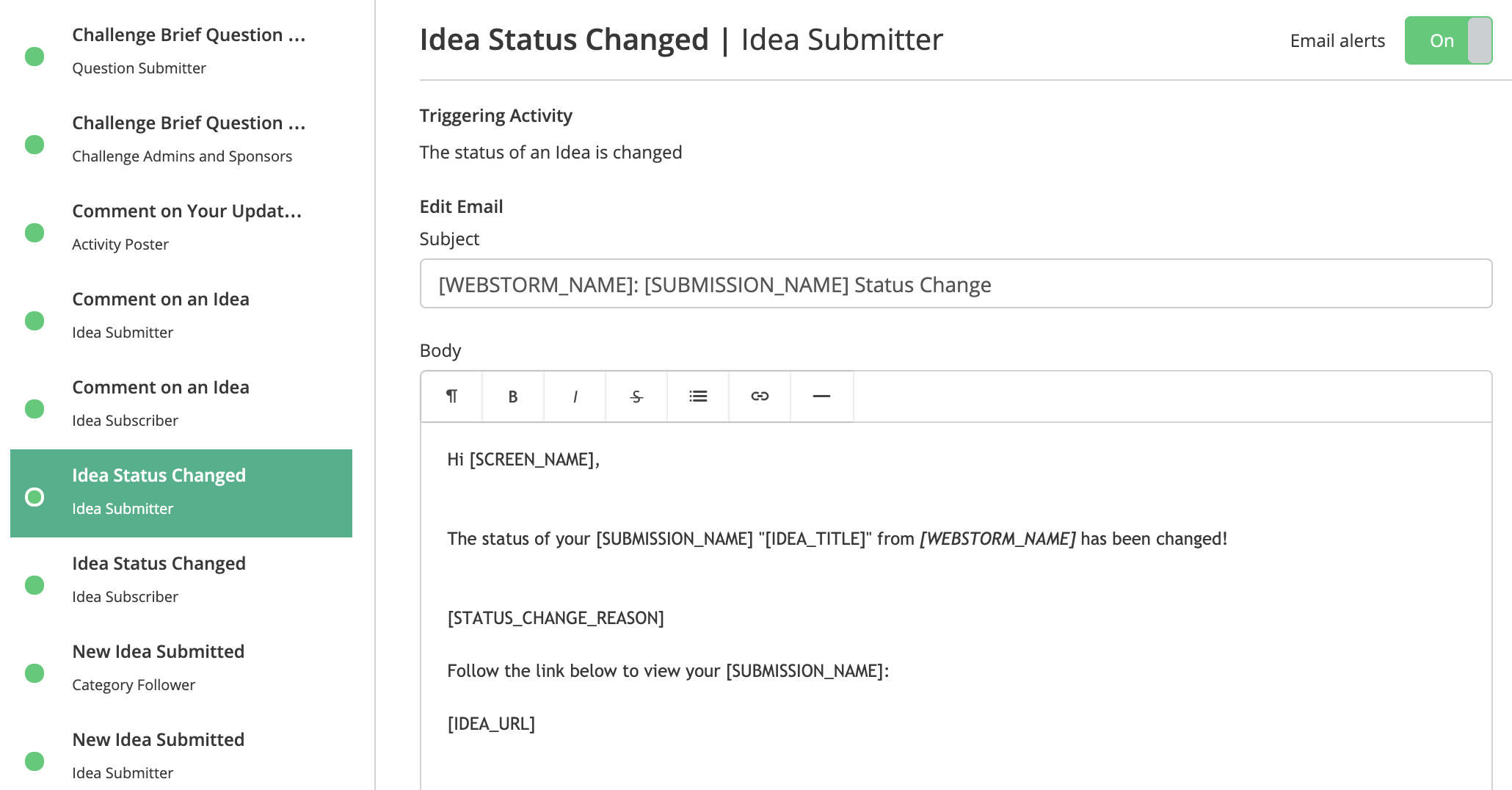Open Challenge Brief Question for Question Submitter
Screen dimensions: 1512x790
[181, 52]
